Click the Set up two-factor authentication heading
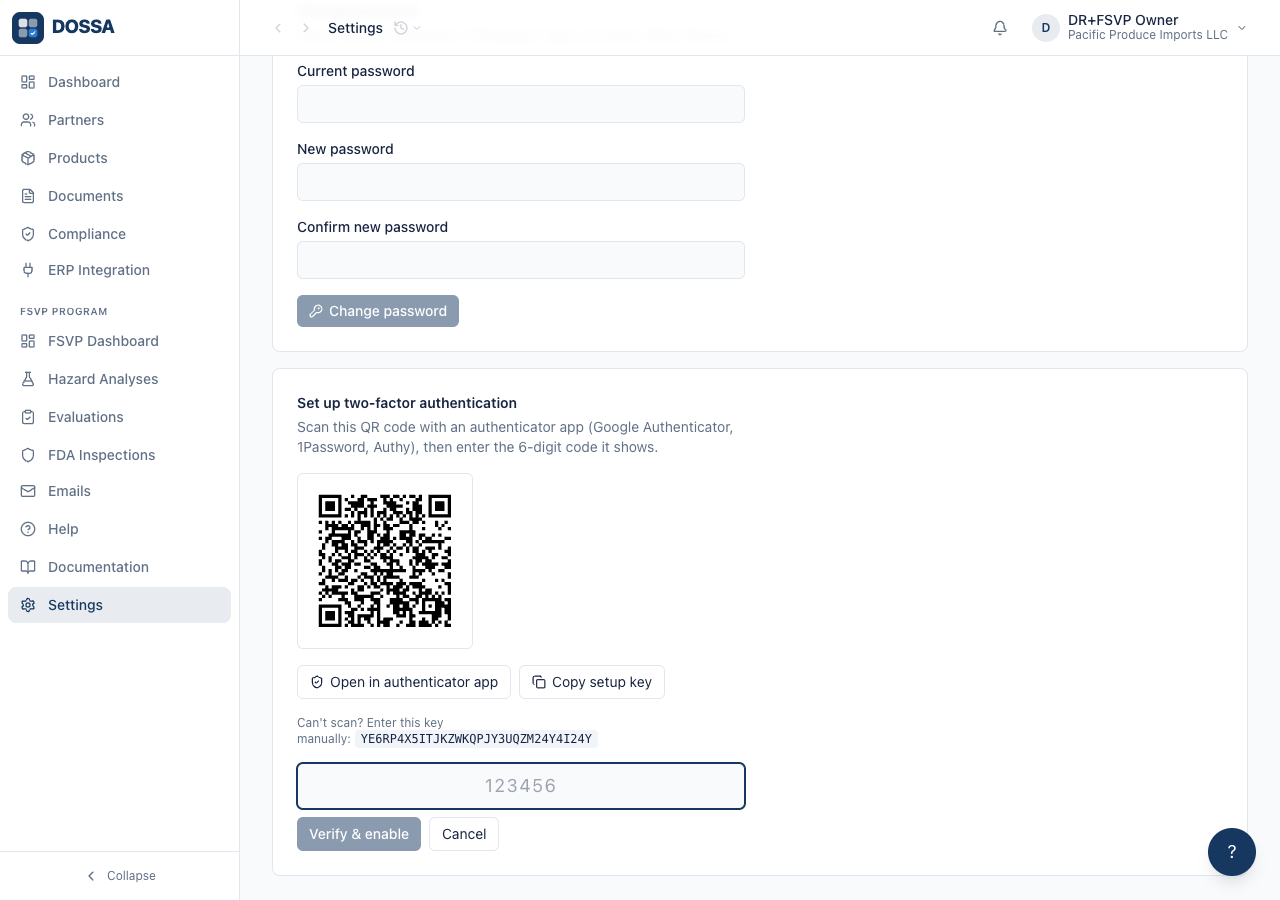The width and height of the screenshot is (1280, 900). pyautogui.click(x=407, y=403)
